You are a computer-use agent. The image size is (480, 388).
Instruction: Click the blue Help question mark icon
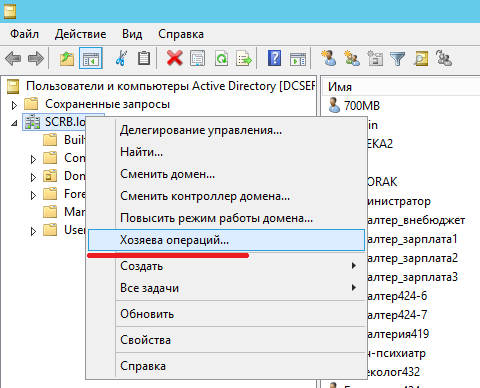coord(274,59)
